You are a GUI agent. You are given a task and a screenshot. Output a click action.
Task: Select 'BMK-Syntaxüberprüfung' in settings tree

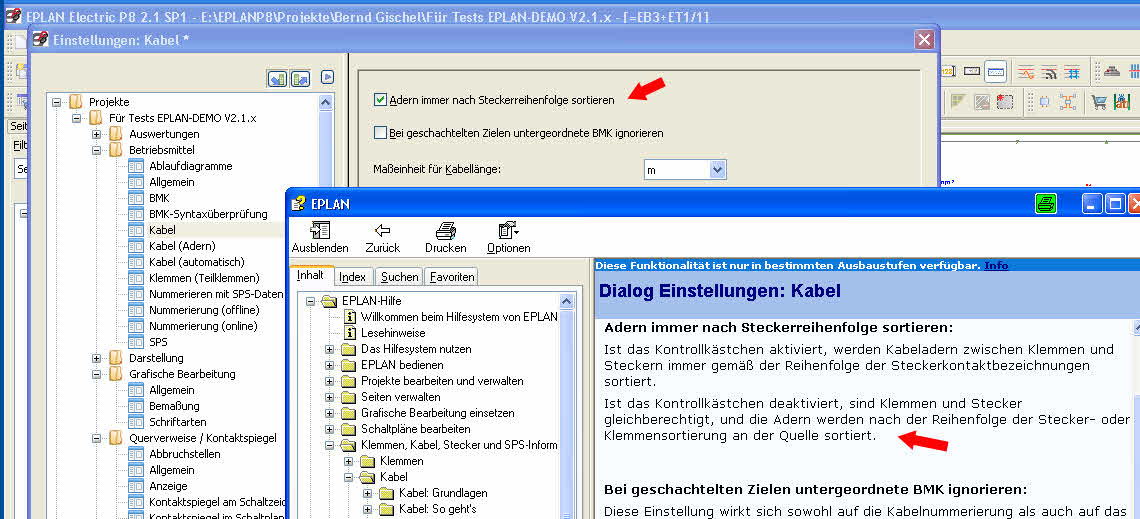pyautogui.click(x=208, y=214)
